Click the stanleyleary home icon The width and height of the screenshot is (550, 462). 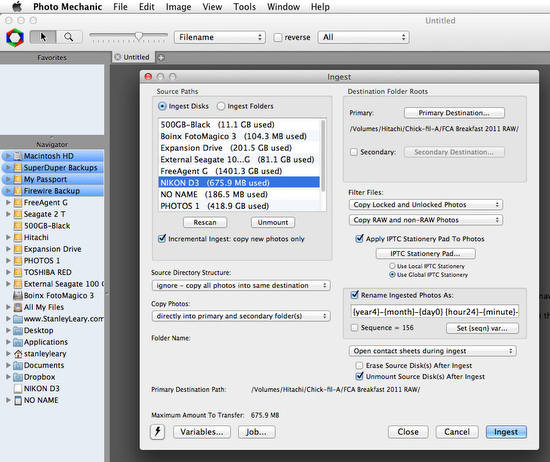[x=18, y=354]
